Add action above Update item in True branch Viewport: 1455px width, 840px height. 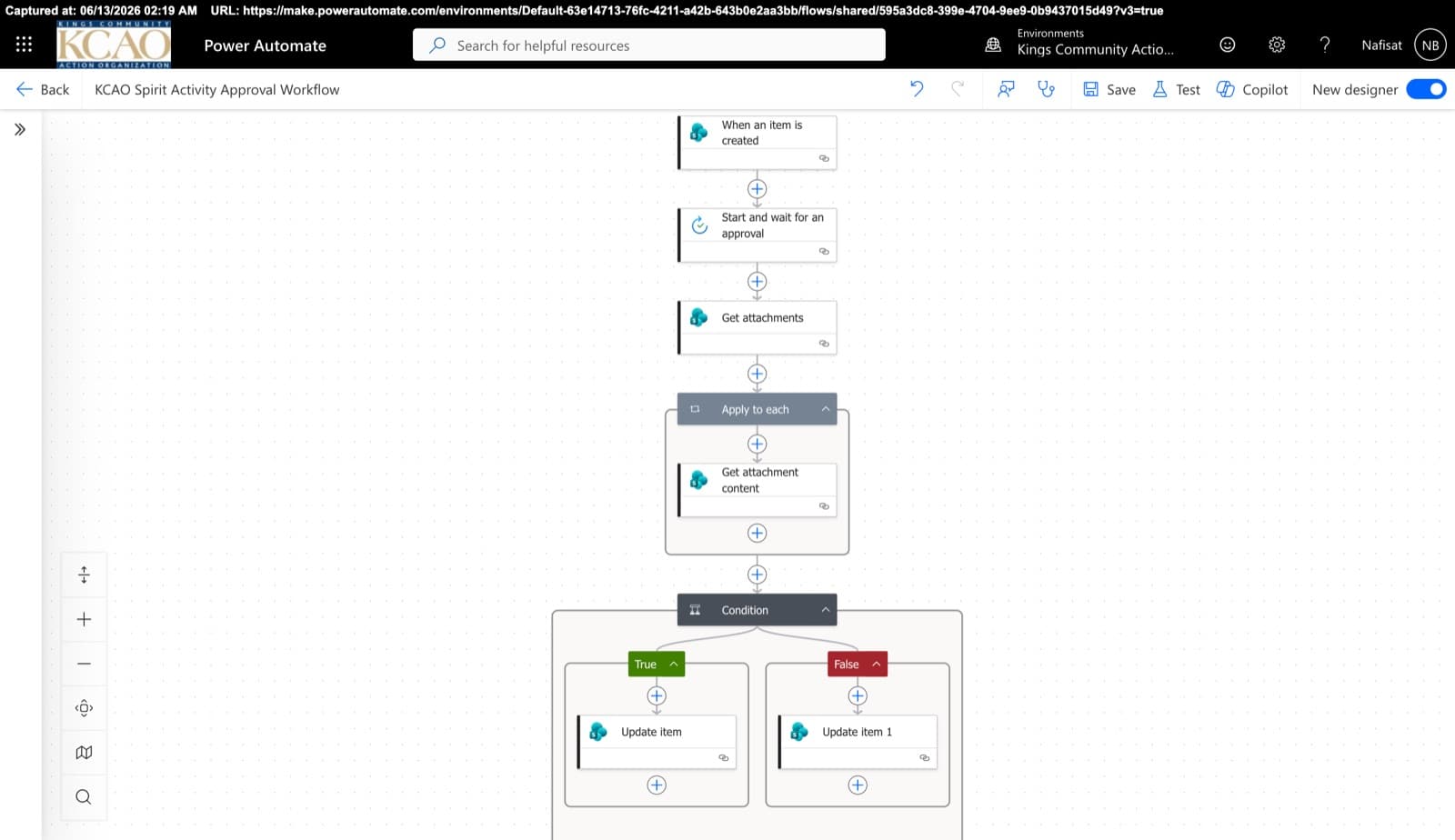pyautogui.click(x=657, y=696)
